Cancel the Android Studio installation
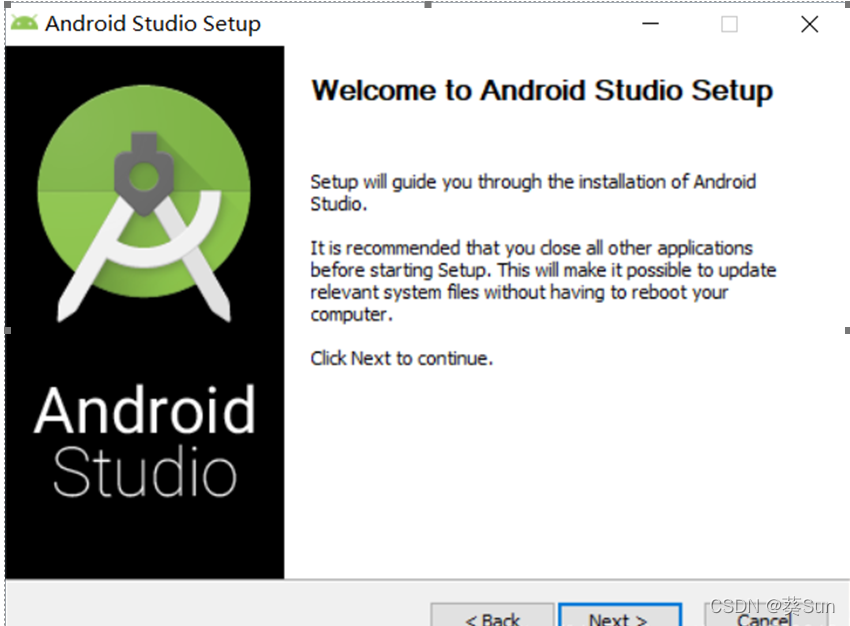This screenshot has height=626, width=850. click(763, 618)
